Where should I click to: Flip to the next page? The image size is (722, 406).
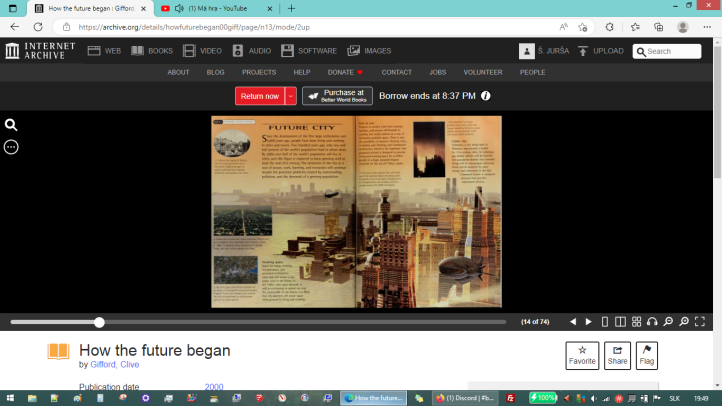(x=588, y=322)
